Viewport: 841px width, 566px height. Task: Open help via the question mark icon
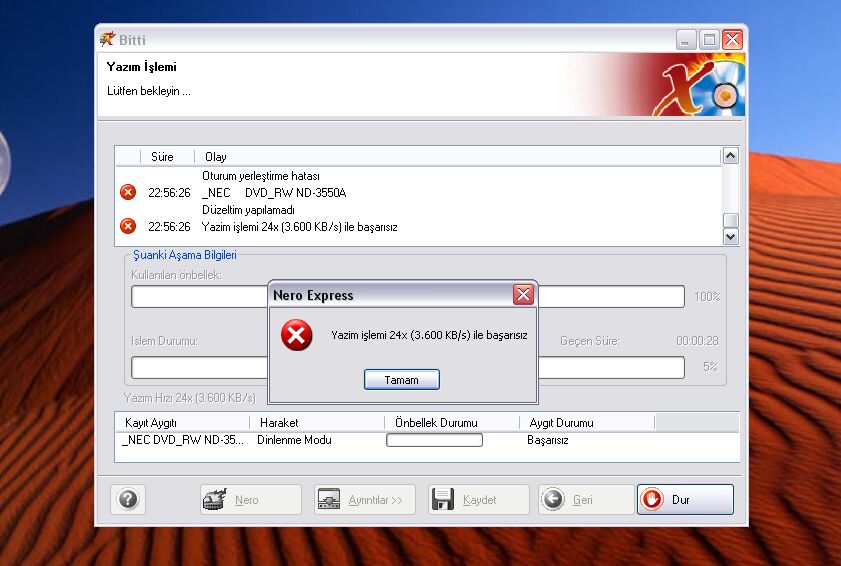[x=128, y=499]
